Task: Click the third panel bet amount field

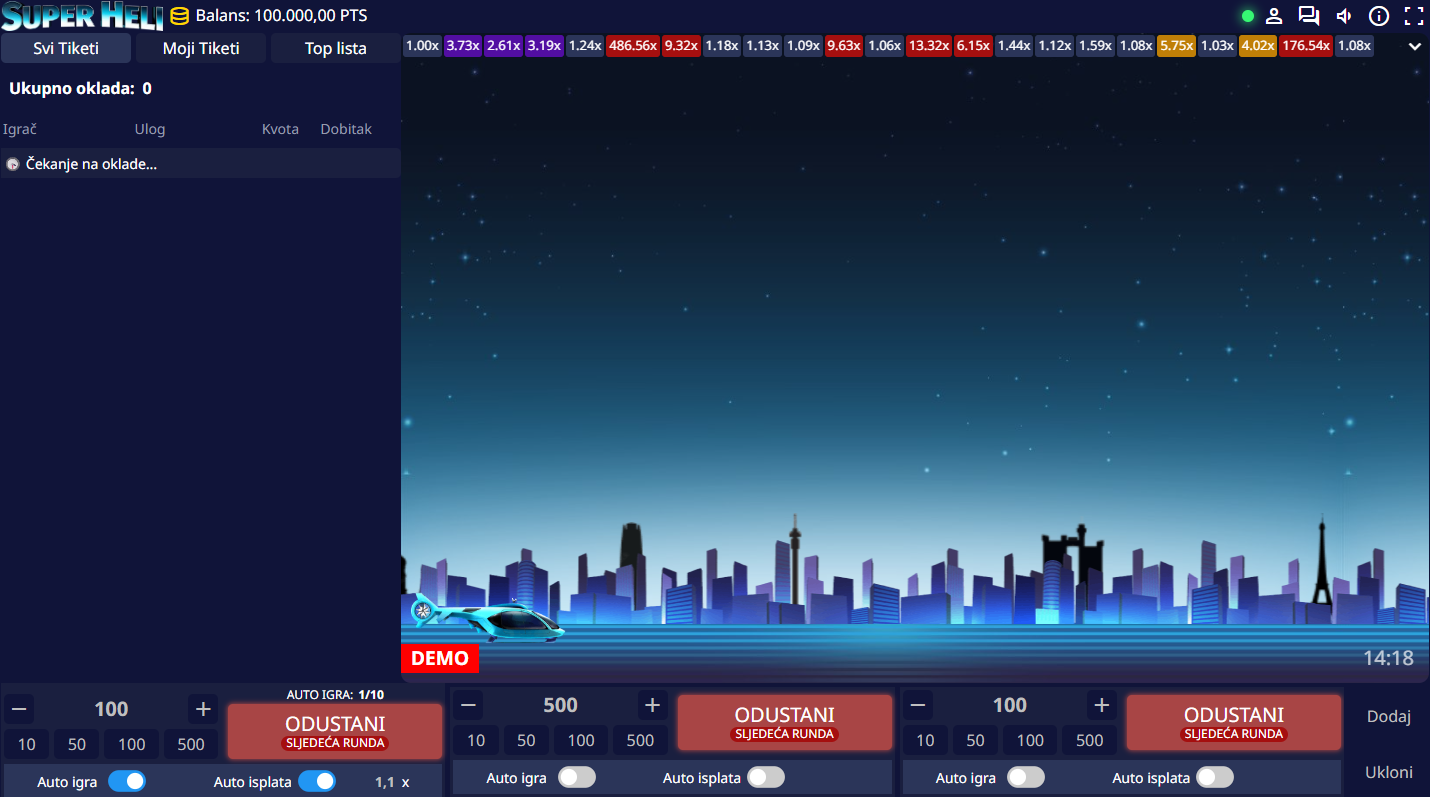Action: (1010, 705)
